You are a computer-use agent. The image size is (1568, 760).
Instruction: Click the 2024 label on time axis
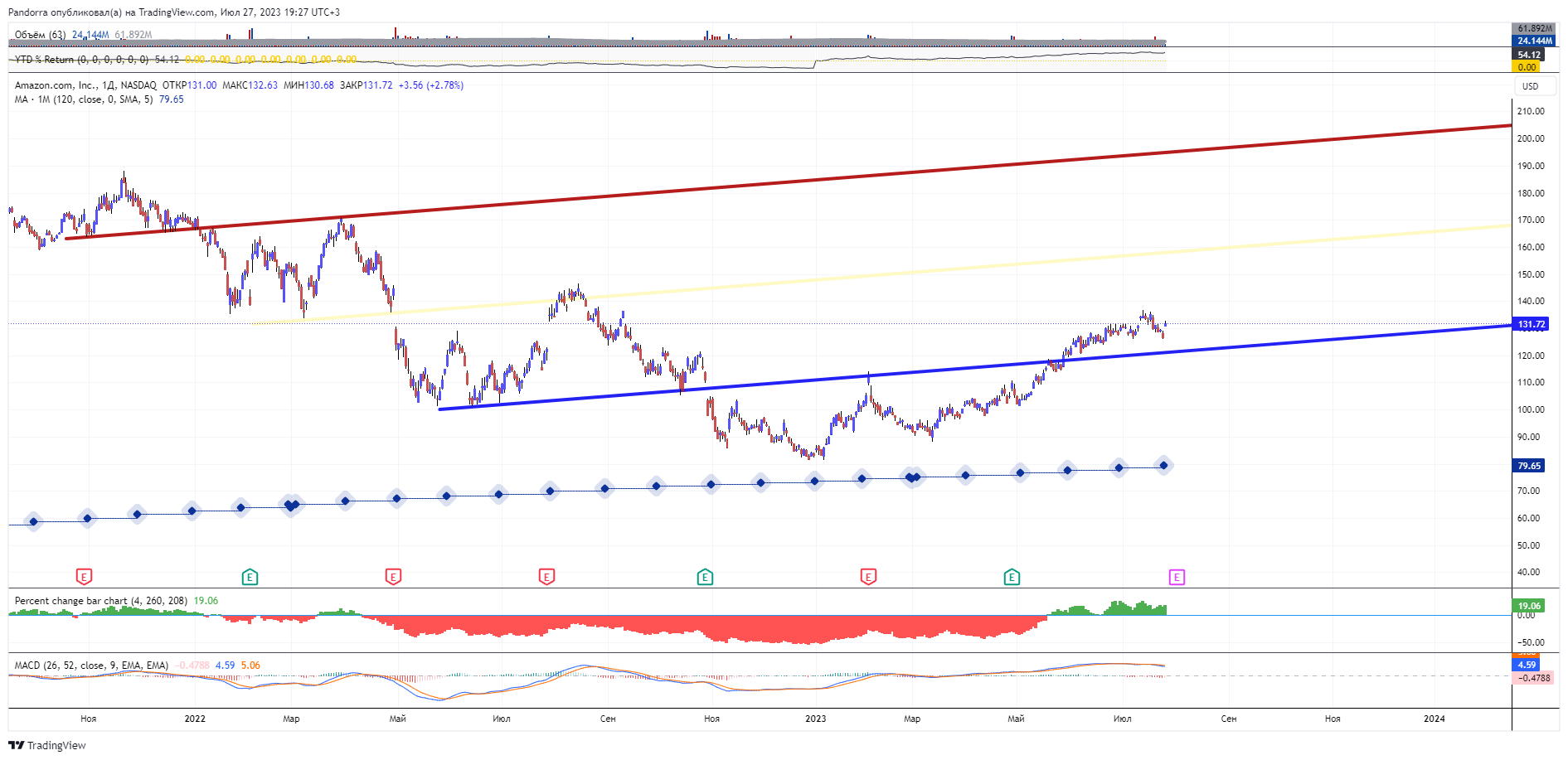click(1435, 719)
